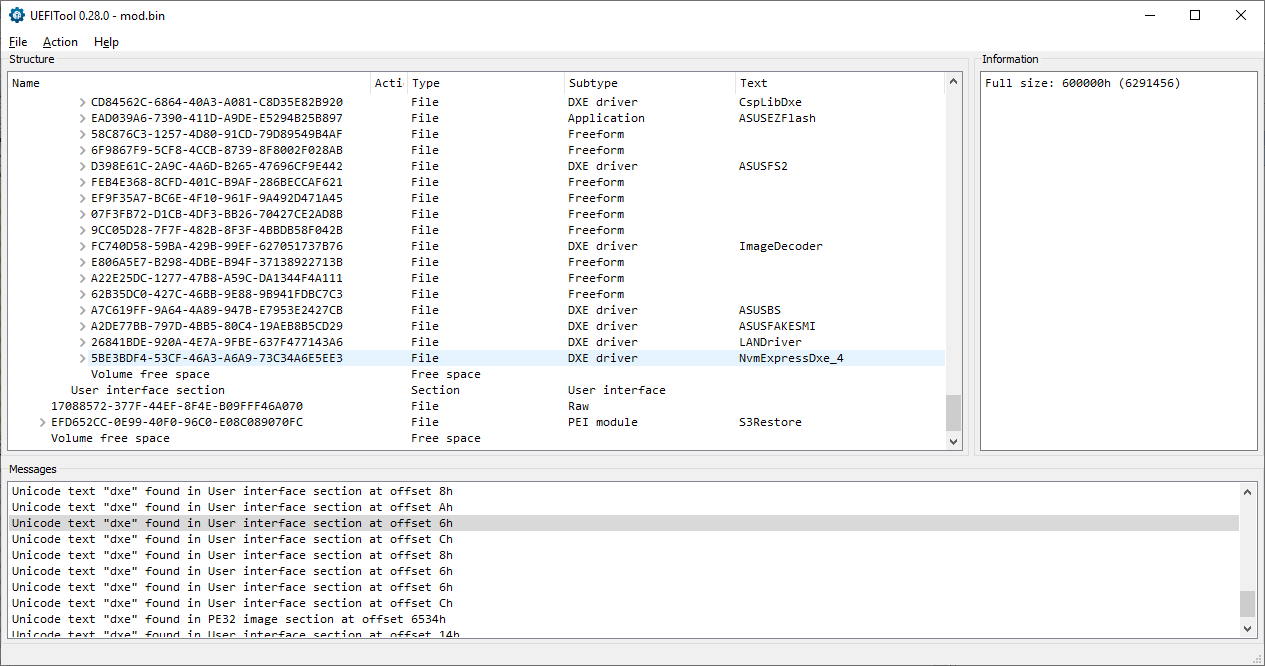Image resolution: width=1265 pixels, height=666 pixels.
Task: Click the Subtype column header
Action: 648,83
